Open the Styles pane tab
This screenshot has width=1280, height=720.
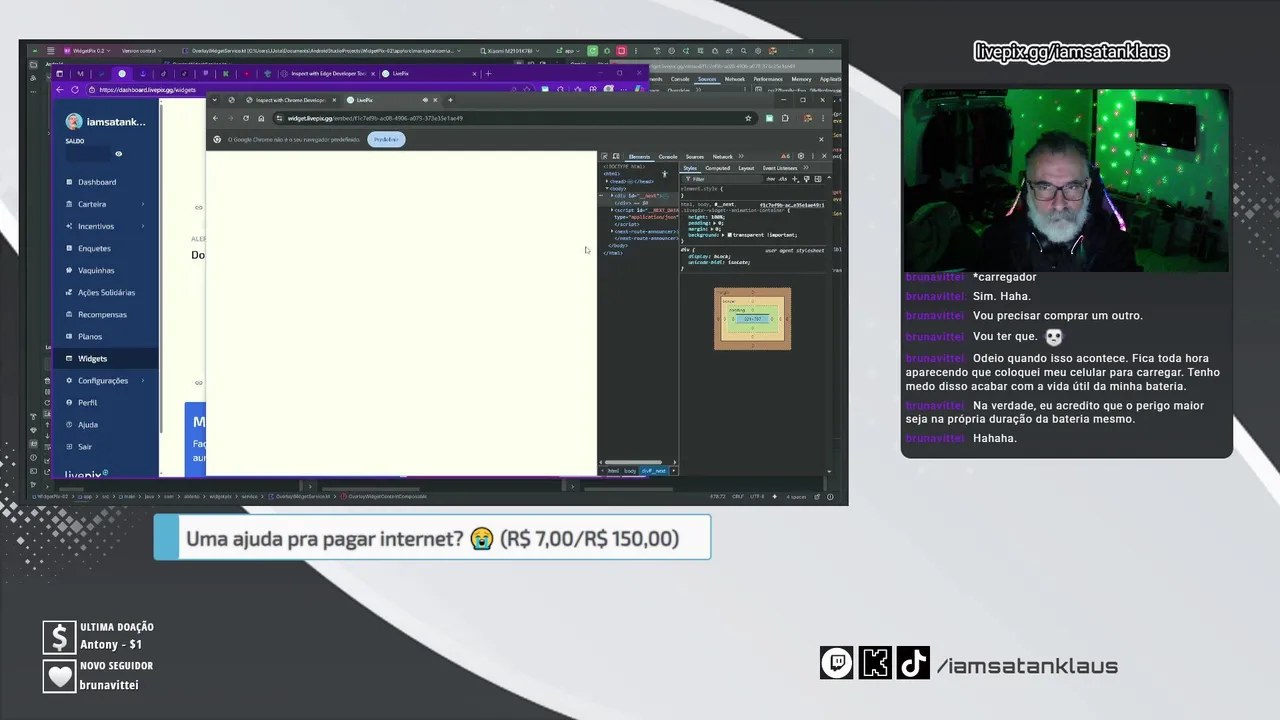tap(690, 168)
